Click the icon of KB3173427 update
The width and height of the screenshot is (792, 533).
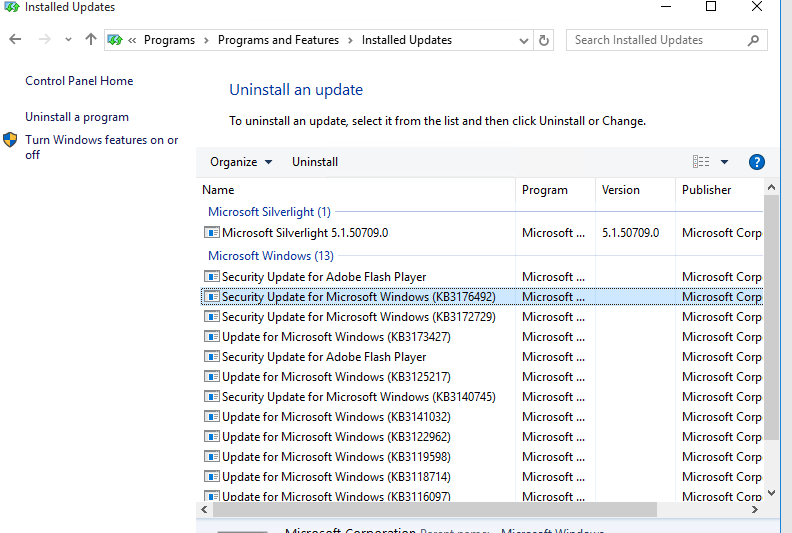pos(211,336)
